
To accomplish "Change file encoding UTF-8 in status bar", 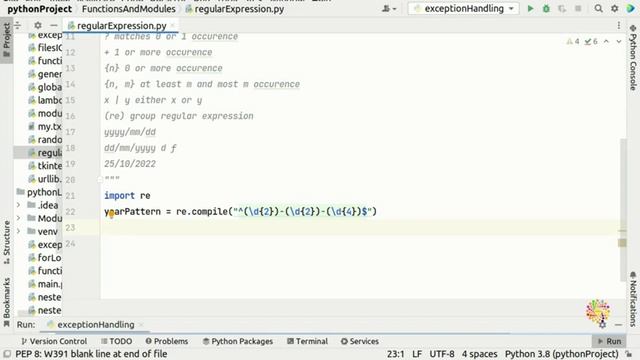I will click(442, 354).
